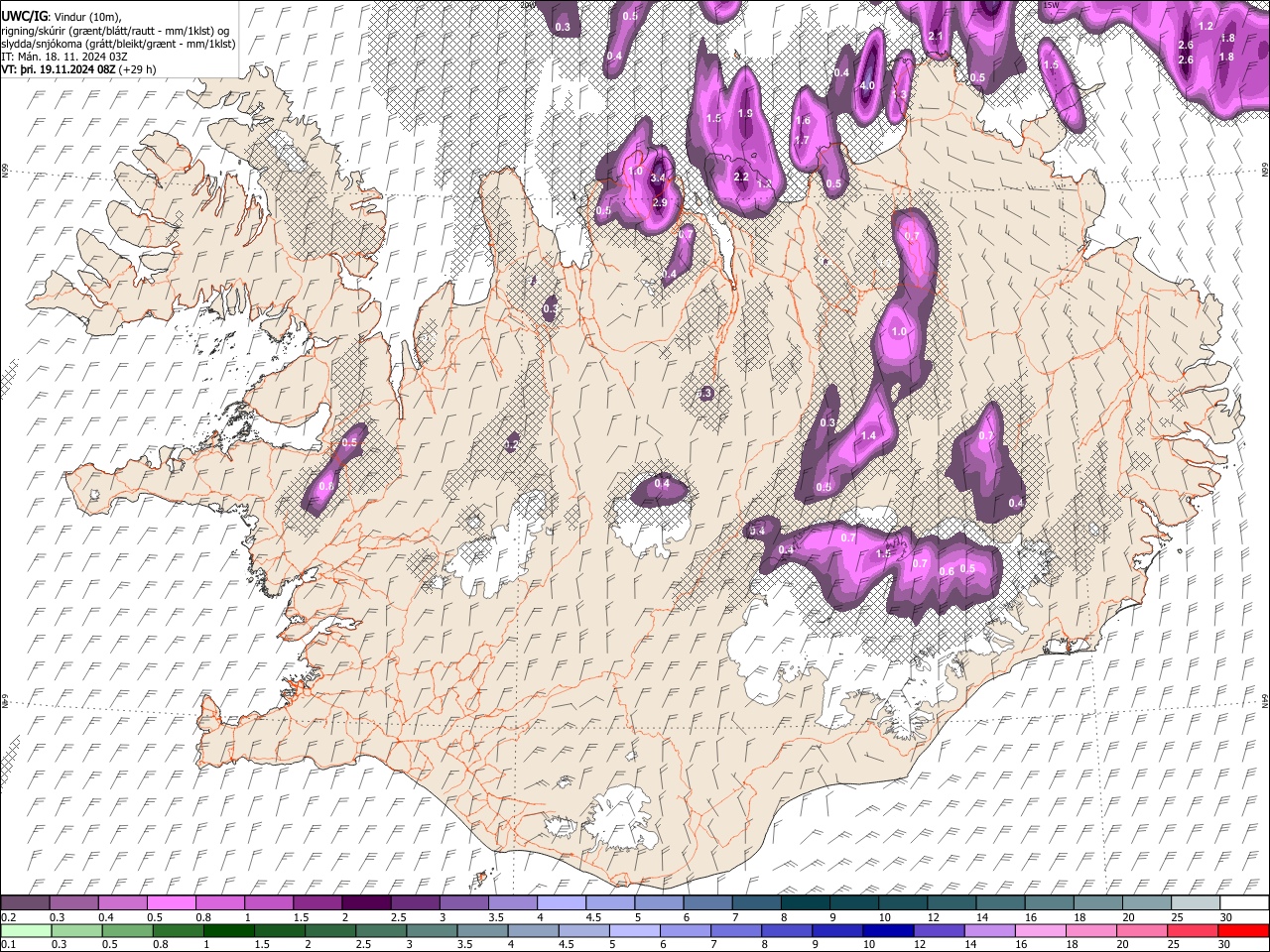Click the "1.9" precipitation value on the map
Image resolution: width=1270 pixels, height=952 pixels.
pos(745,114)
